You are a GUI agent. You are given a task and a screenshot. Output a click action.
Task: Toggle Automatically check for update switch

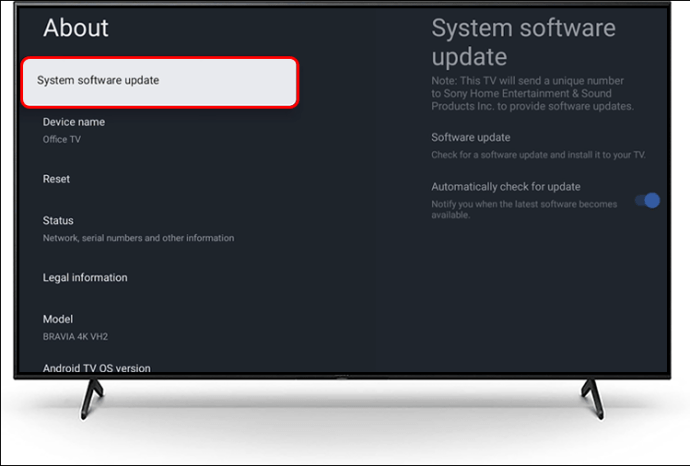coord(647,201)
